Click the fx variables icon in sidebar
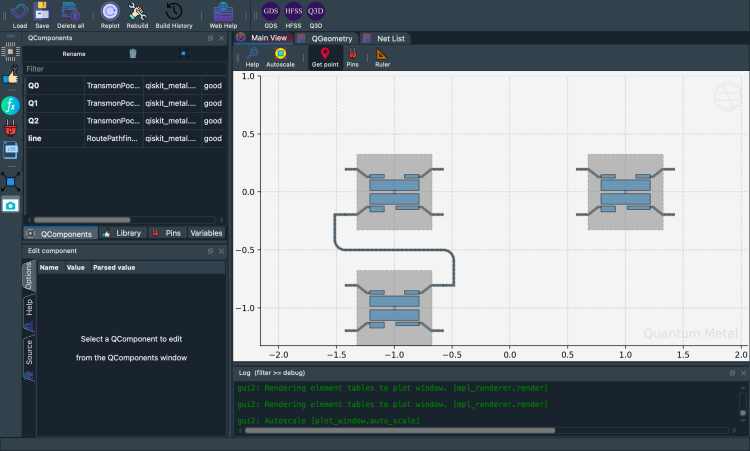 11,105
